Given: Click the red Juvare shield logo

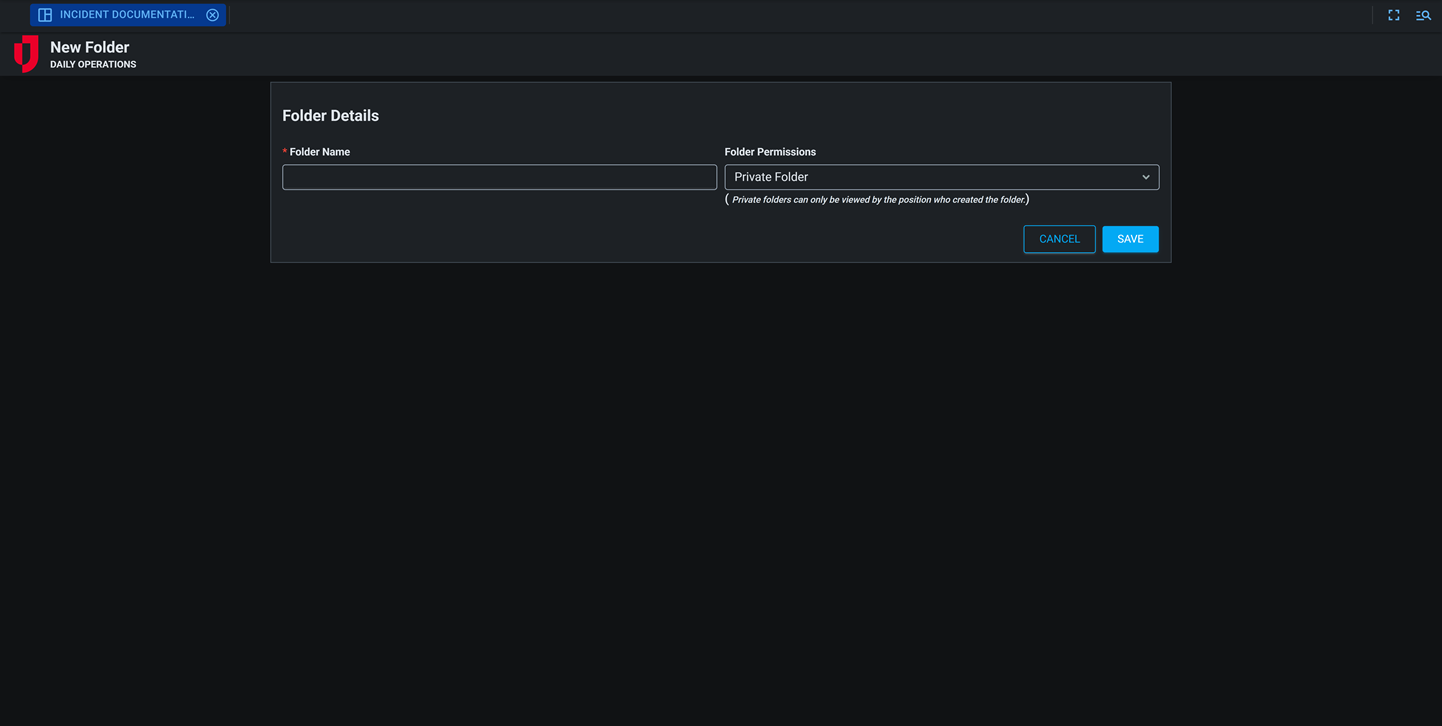Looking at the screenshot, I should click(x=25, y=53).
